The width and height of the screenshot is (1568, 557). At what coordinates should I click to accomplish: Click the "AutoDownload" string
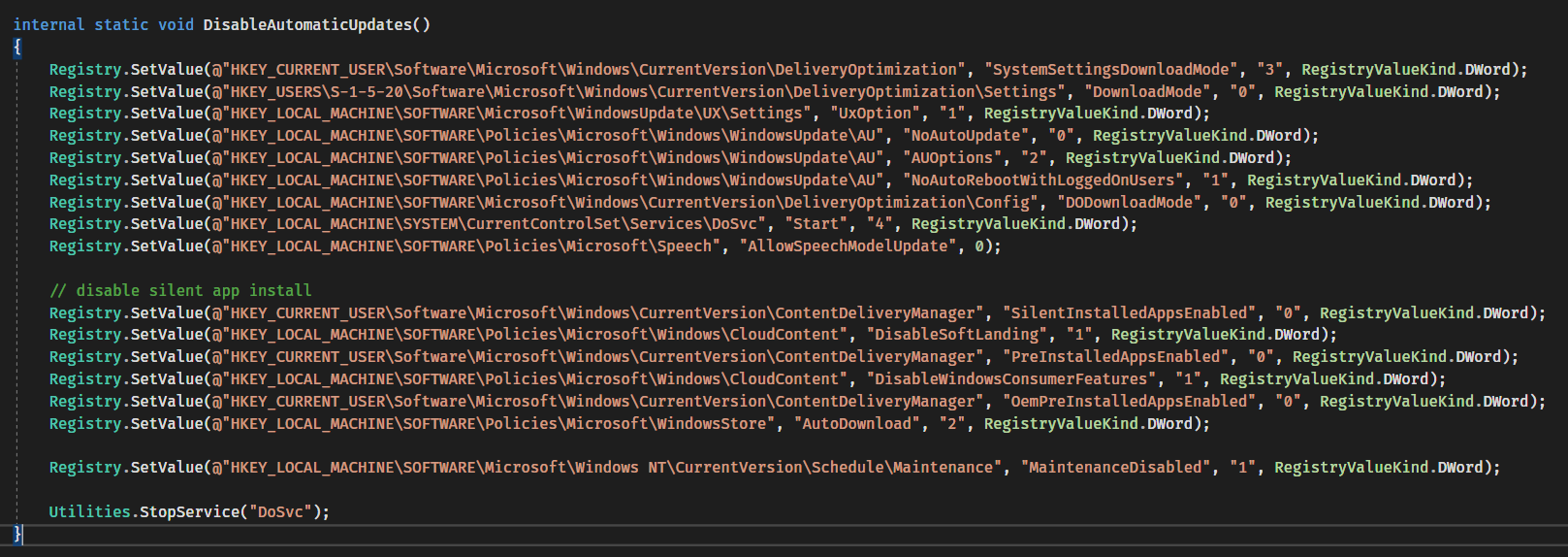click(x=857, y=424)
